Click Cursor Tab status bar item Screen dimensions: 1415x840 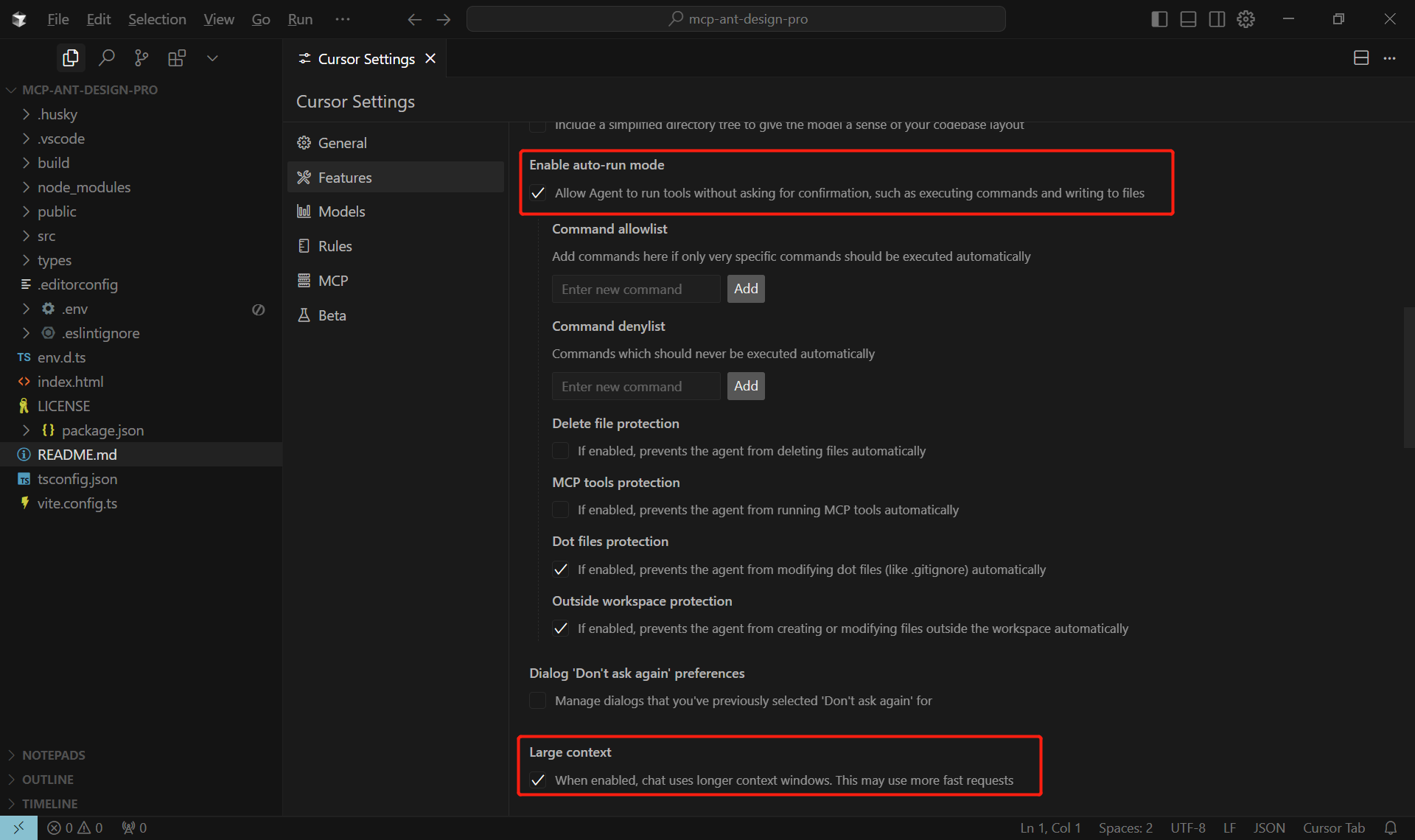click(x=1334, y=827)
